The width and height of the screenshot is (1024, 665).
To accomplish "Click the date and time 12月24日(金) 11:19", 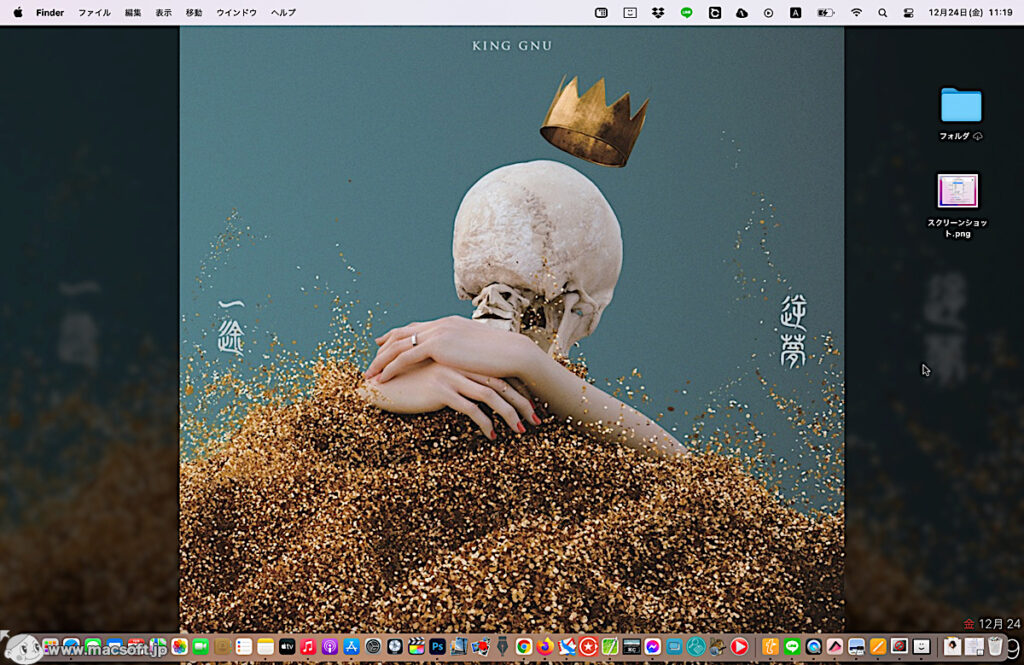I will pyautogui.click(x=970, y=12).
